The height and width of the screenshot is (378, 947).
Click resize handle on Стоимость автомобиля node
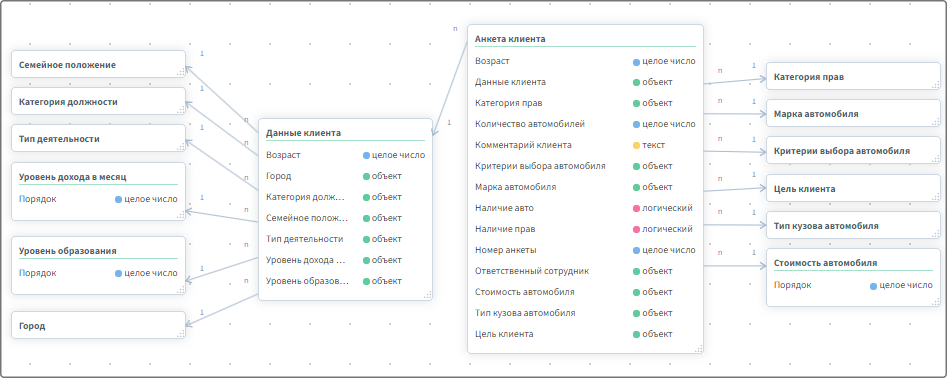point(936,301)
